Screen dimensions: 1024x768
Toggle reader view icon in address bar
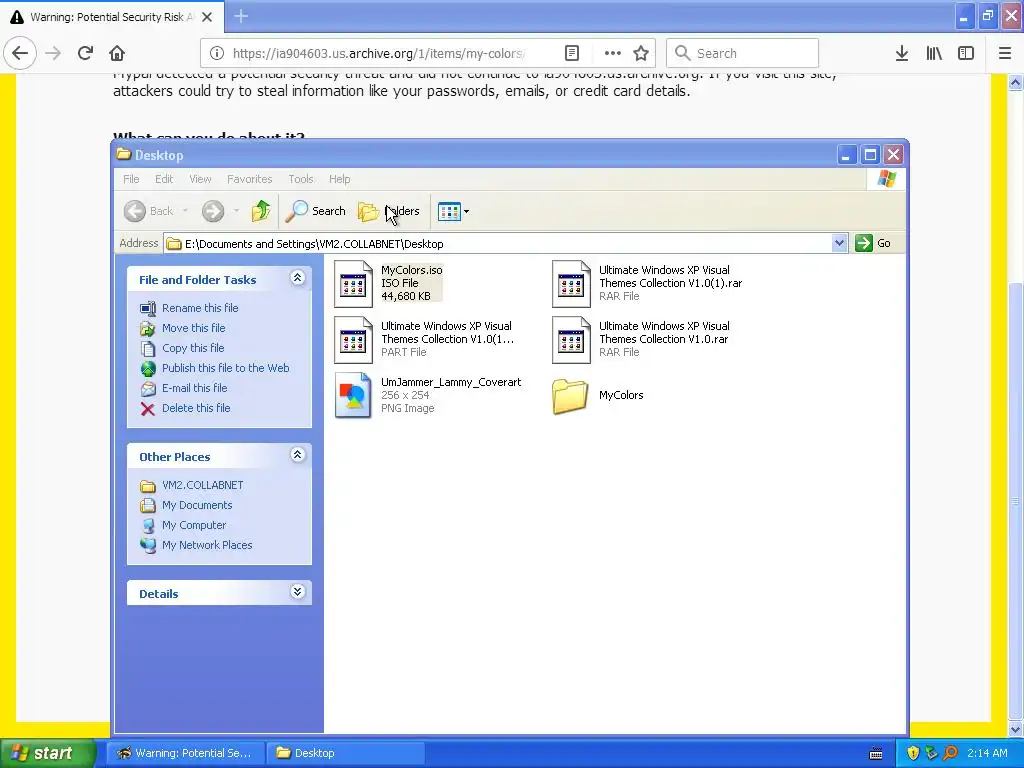pyautogui.click(x=571, y=54)
